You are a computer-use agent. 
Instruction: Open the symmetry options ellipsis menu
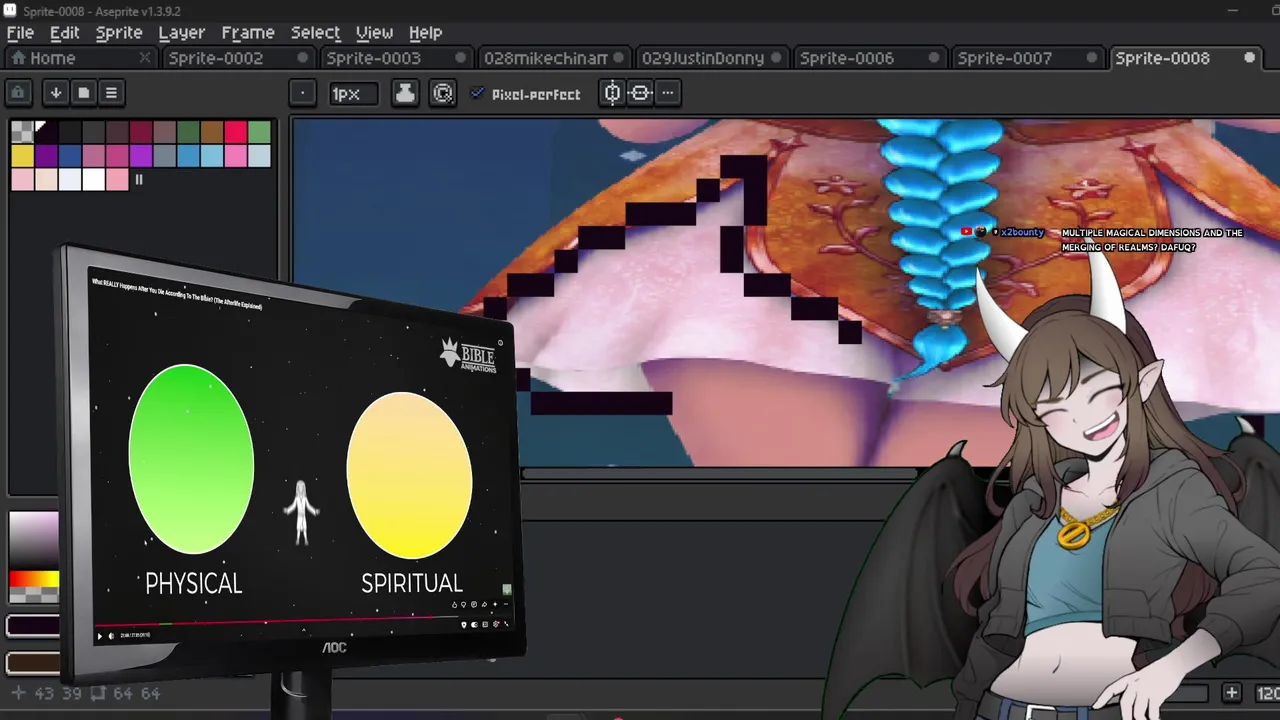pyautogui.click(x=668, y=93)
